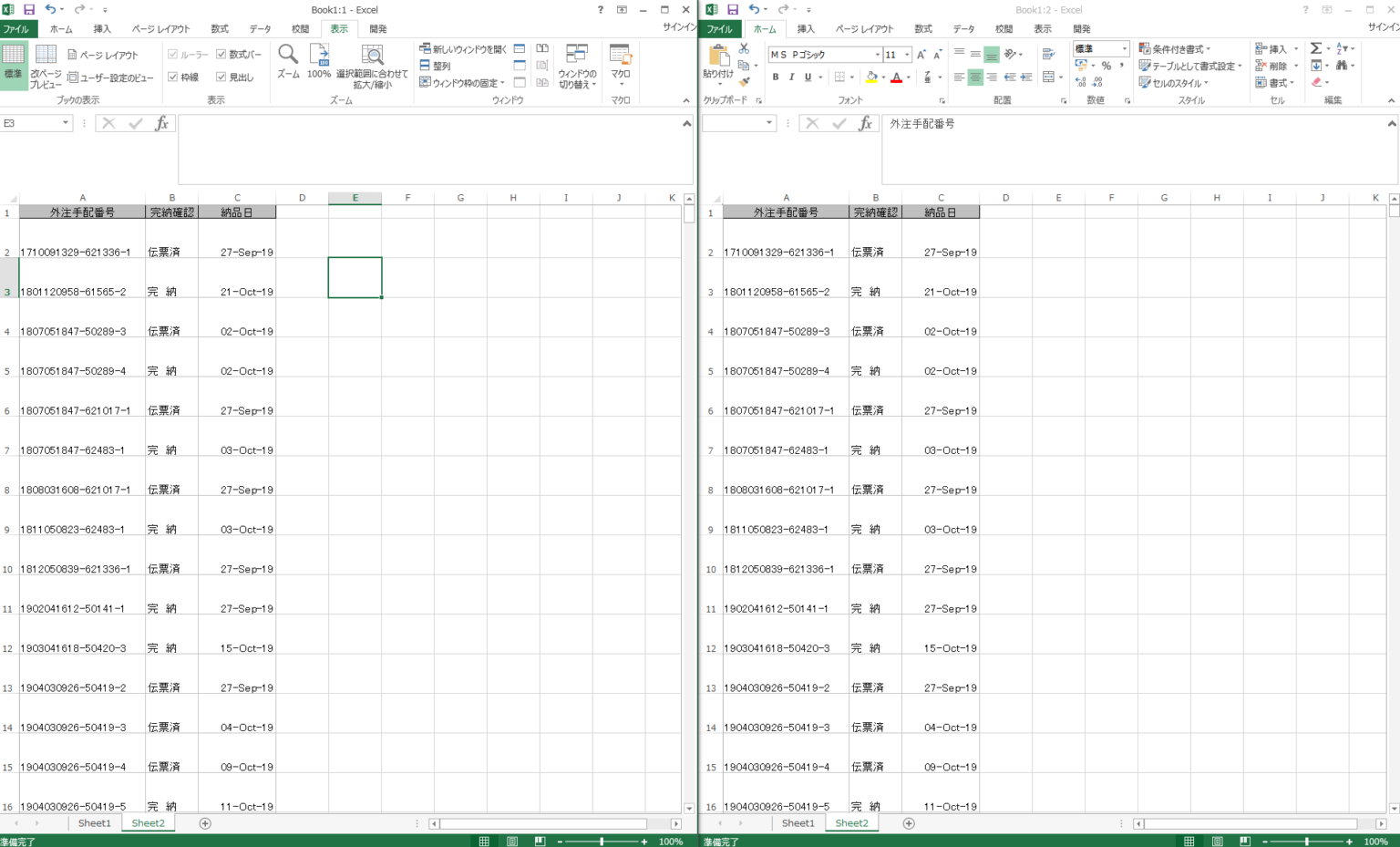
Task: Click the Zoom magnifier icon in View ribbon
Action: pyautogui.click(x=288, y=57)
